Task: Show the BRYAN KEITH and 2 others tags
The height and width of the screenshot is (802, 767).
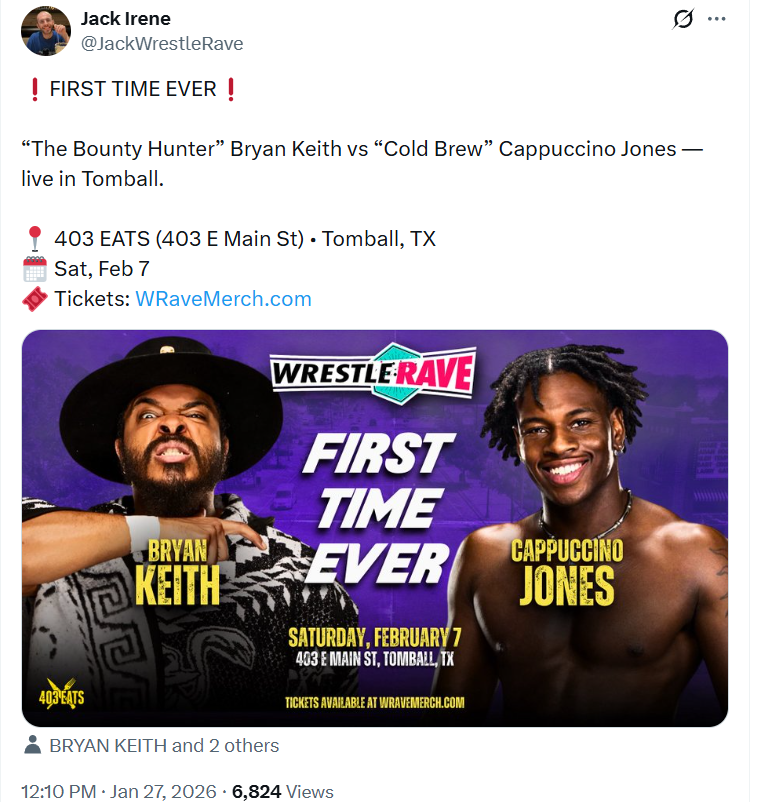Action: click(x=164, y=745)
